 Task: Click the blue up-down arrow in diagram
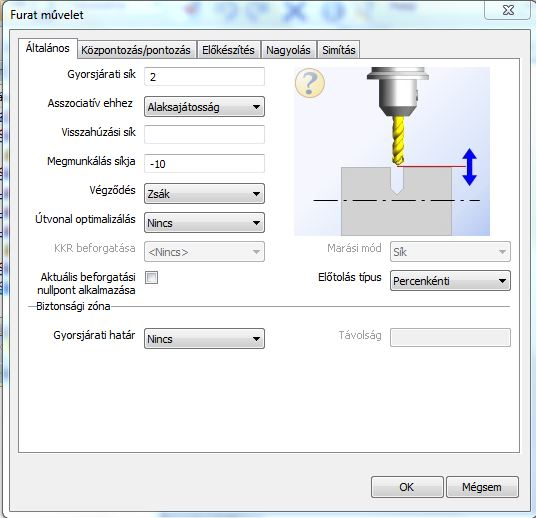pos(469,167)
